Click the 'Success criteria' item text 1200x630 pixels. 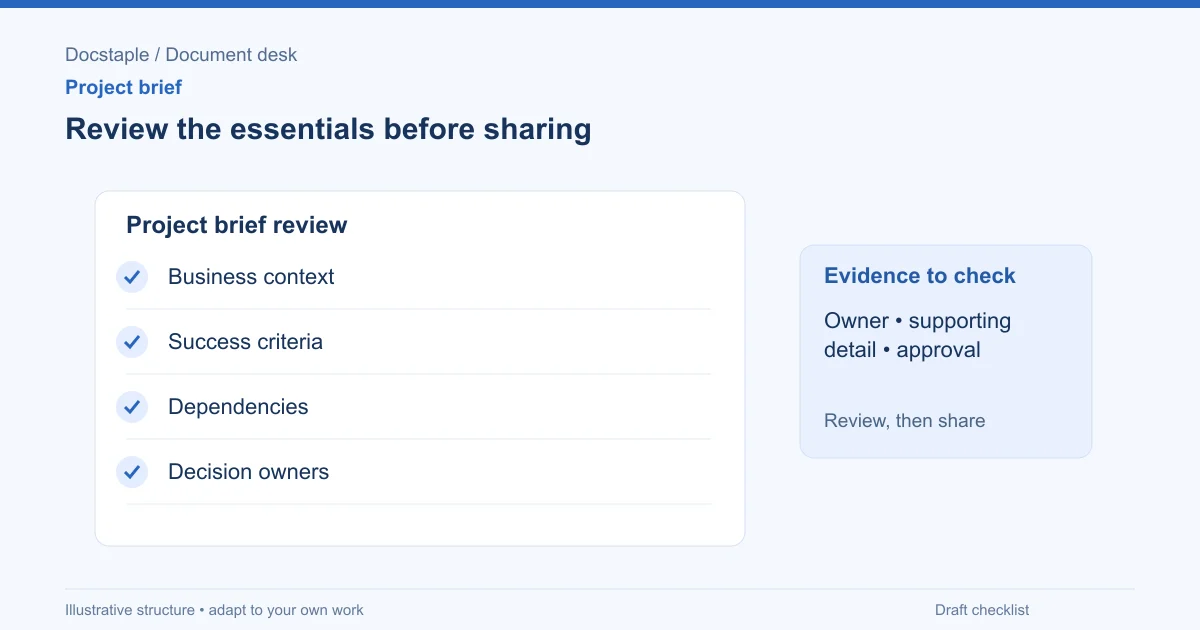245,342
